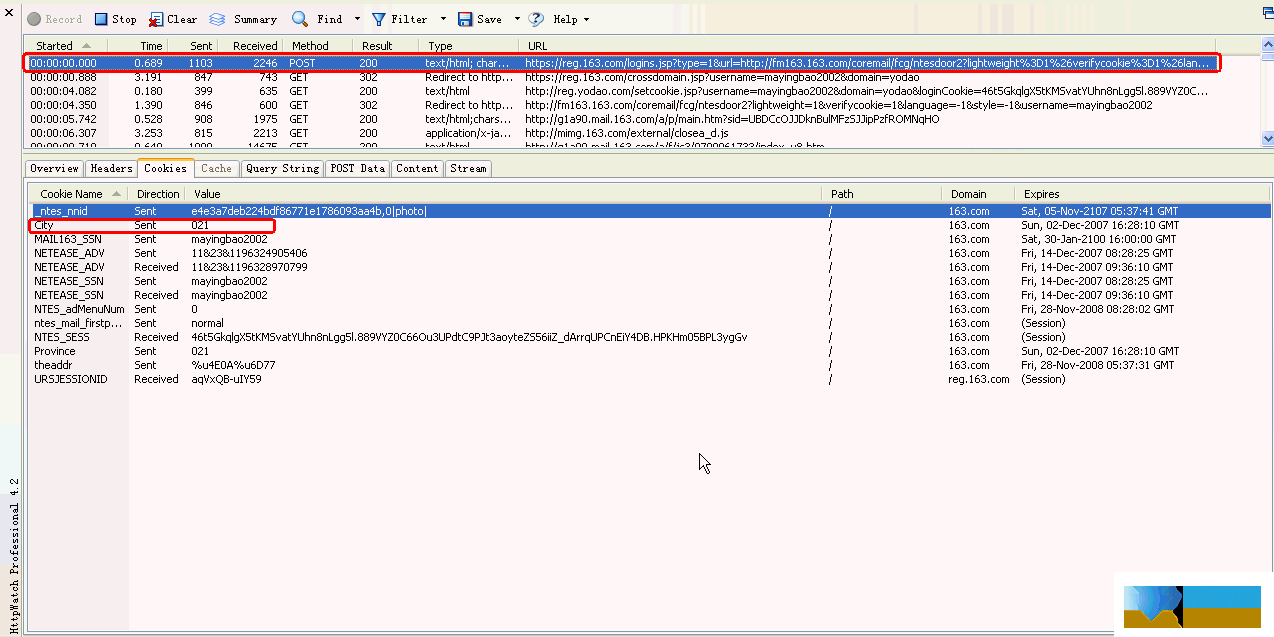Select the mimg.163.com closea_d.js request
This screenshot has height=637, width=1274.
click(620, 133)
